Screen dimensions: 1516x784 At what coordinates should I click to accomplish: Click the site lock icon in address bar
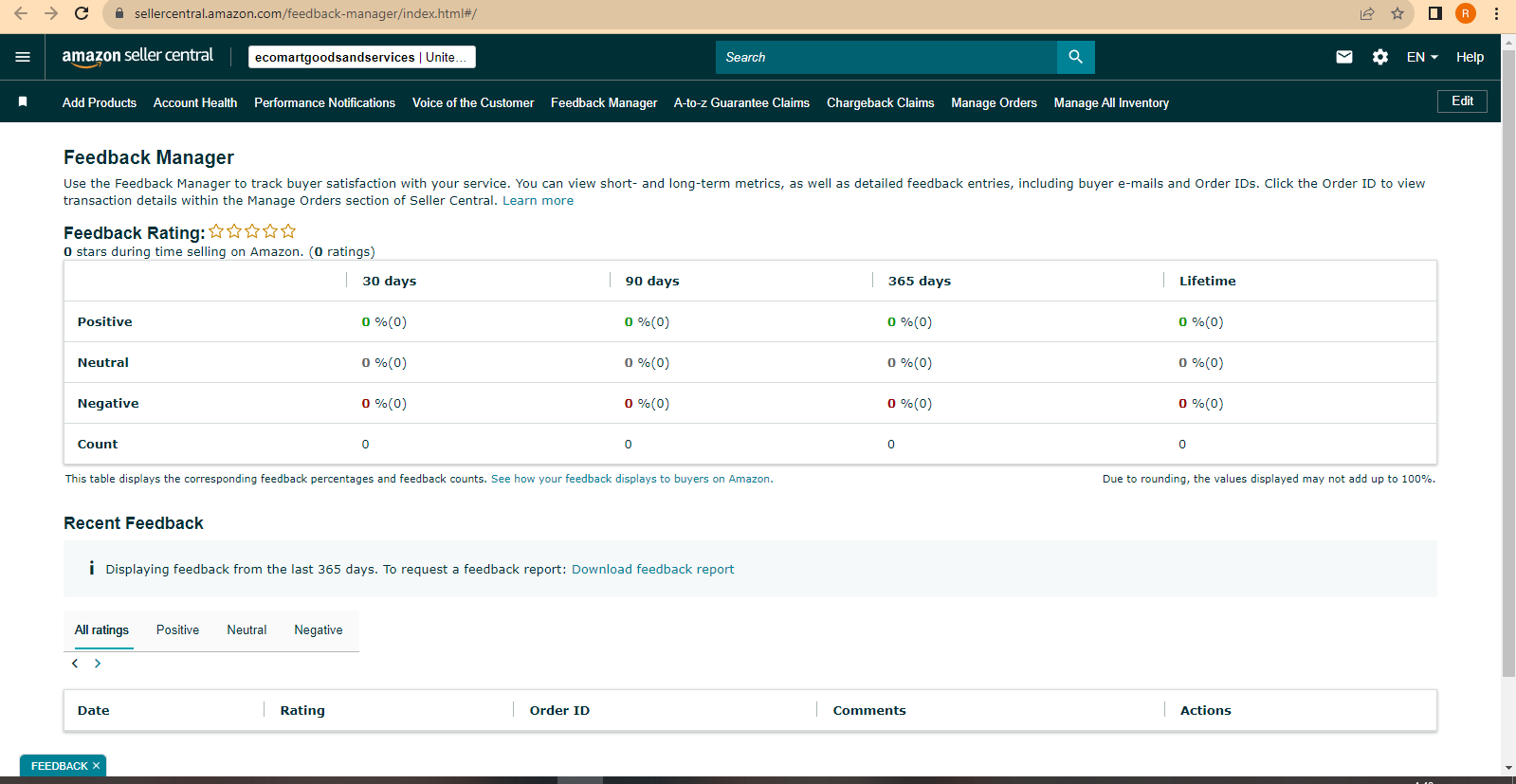[119, 13]
